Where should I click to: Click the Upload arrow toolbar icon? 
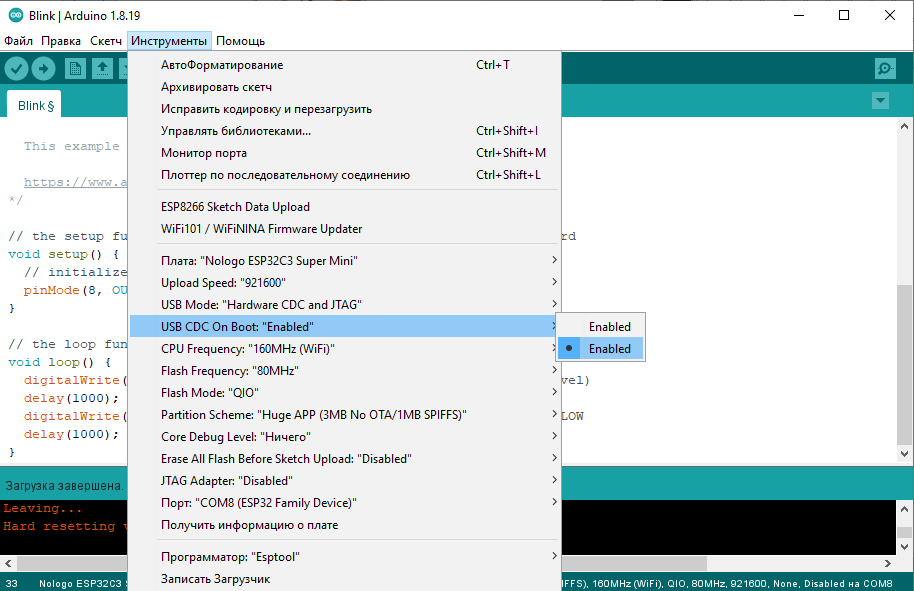pos(44,68)
